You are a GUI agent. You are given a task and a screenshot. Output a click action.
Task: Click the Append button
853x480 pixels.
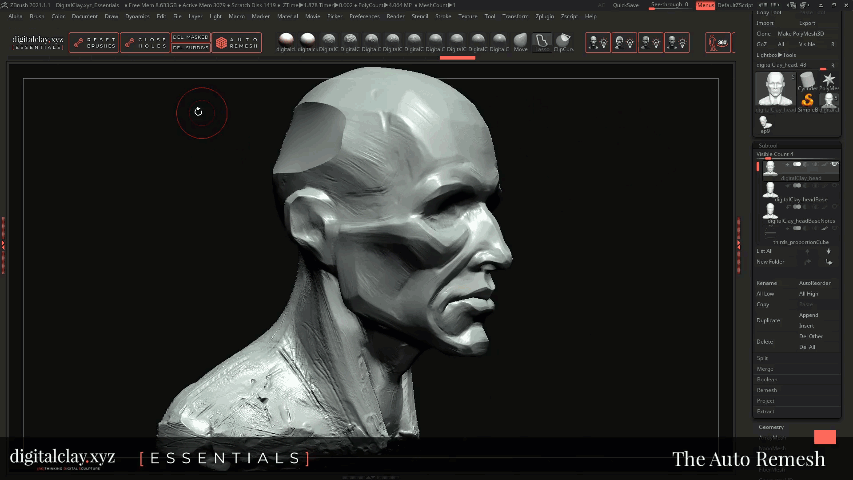[x=808, y=315]
